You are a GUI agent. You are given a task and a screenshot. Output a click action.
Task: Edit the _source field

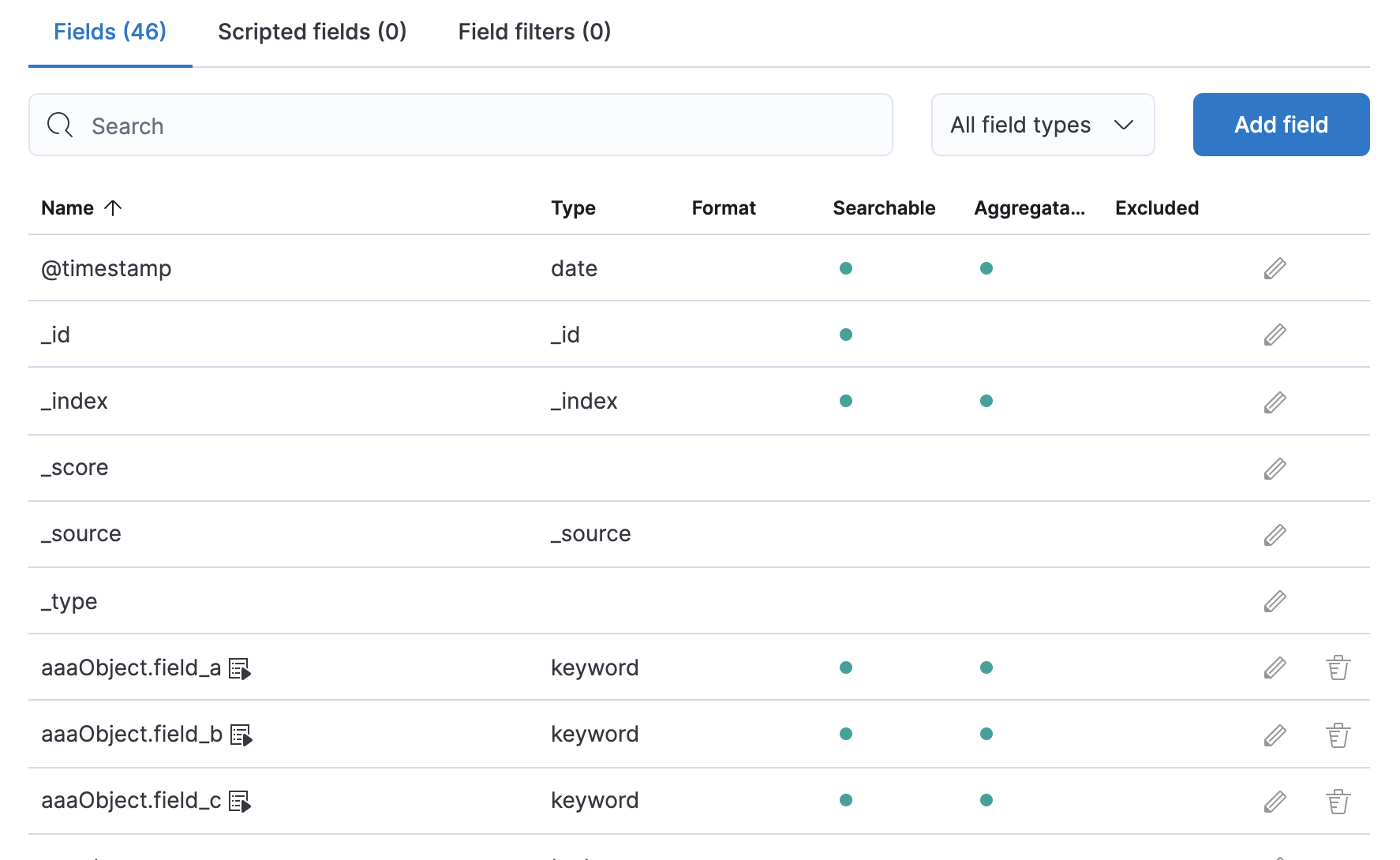[1275, 535]
